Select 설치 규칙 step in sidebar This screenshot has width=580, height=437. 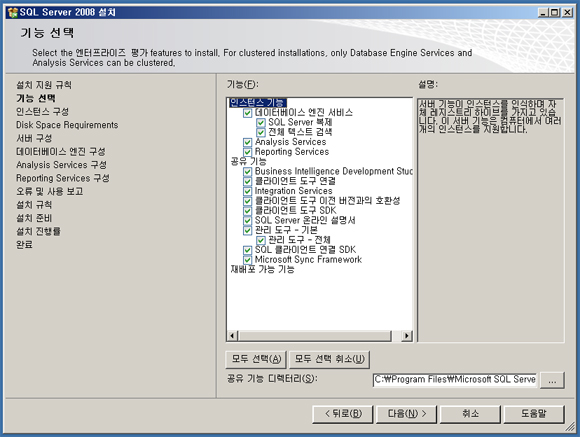point(34,205)
